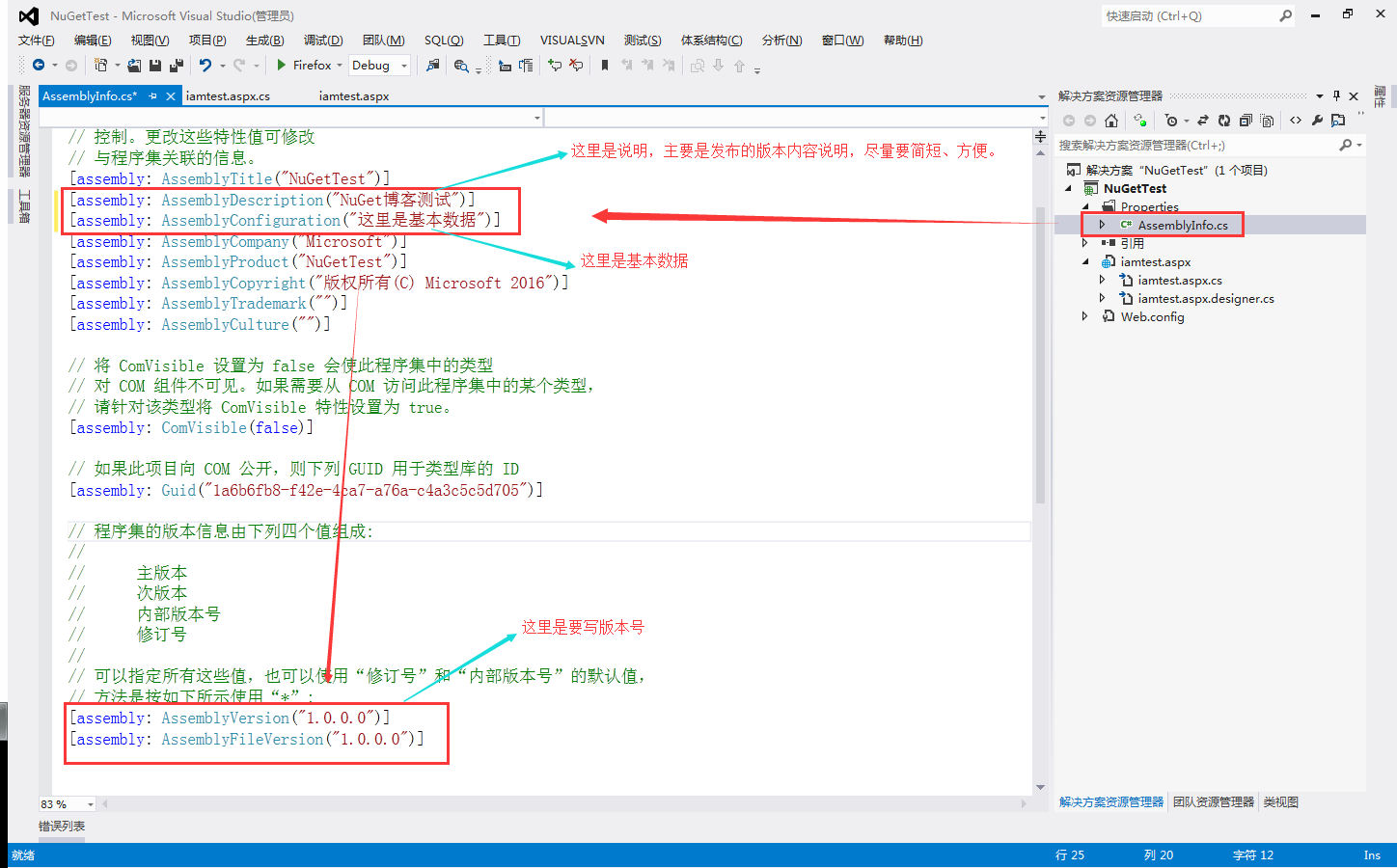Image resolution: width=1397 pixels, height=868 pixels.
Task: Click the Save All toolbar icon
Action: (x=177, y=66)
